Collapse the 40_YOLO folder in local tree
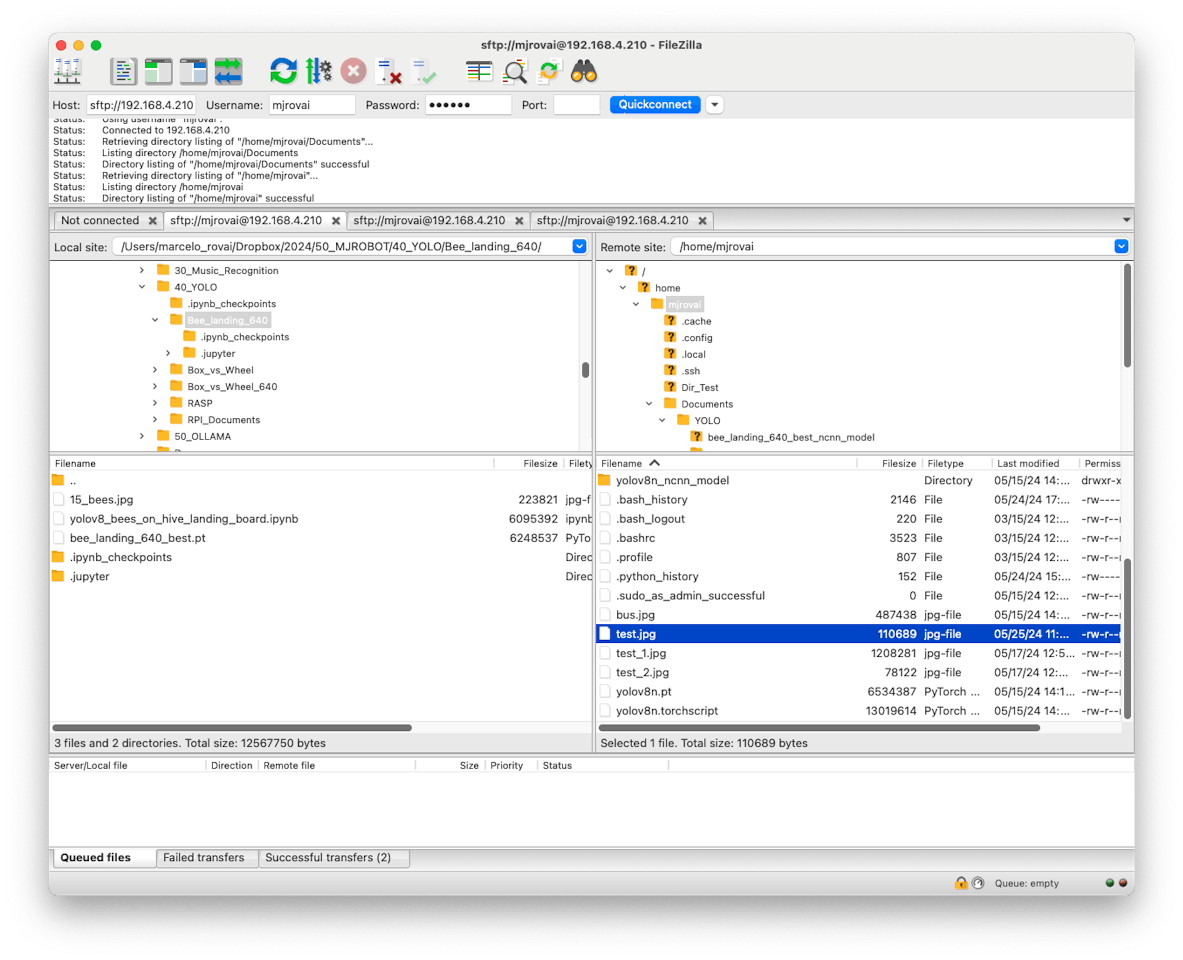Viewport: 1183px width, 960px height. [x=142, y=287]
